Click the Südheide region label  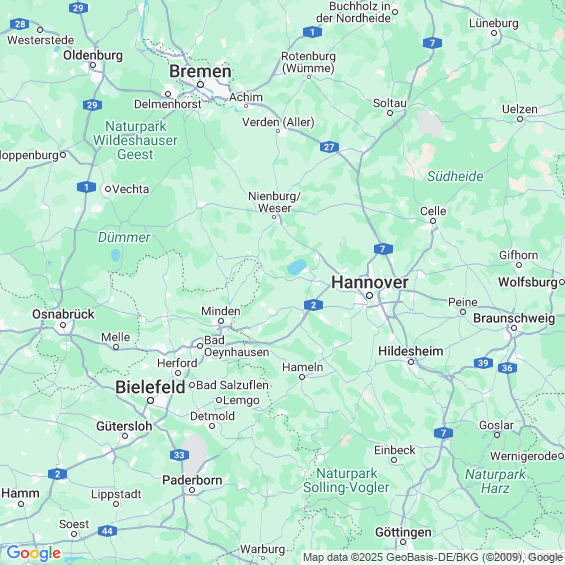[455, 176]
